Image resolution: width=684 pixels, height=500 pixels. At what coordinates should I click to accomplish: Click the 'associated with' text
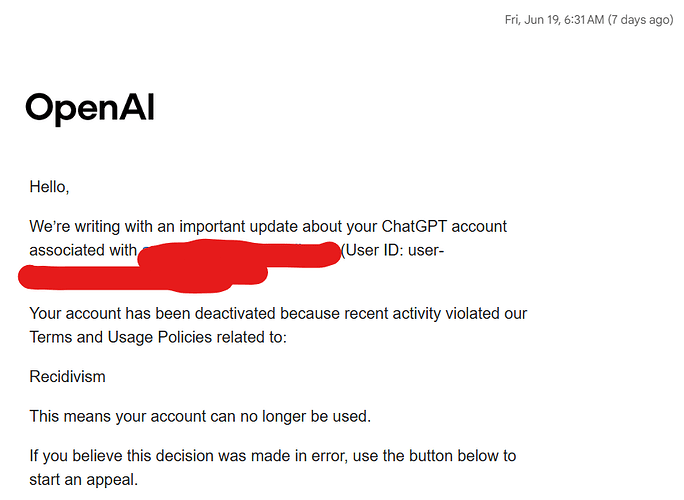pyautogui.click(x=83, y=250)
